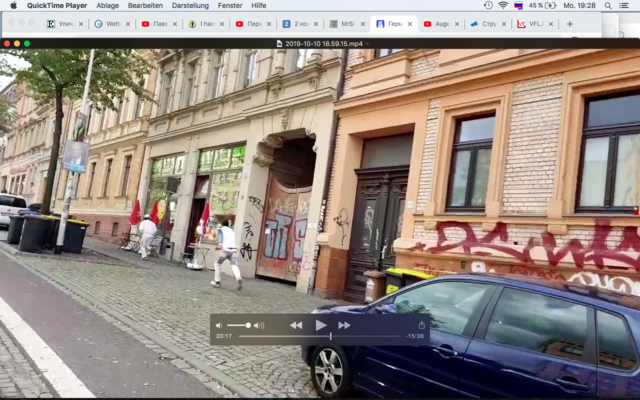Screen dimensions: 640x400
Task: Play the video in QuickTime
Action: tap(321, 325)
